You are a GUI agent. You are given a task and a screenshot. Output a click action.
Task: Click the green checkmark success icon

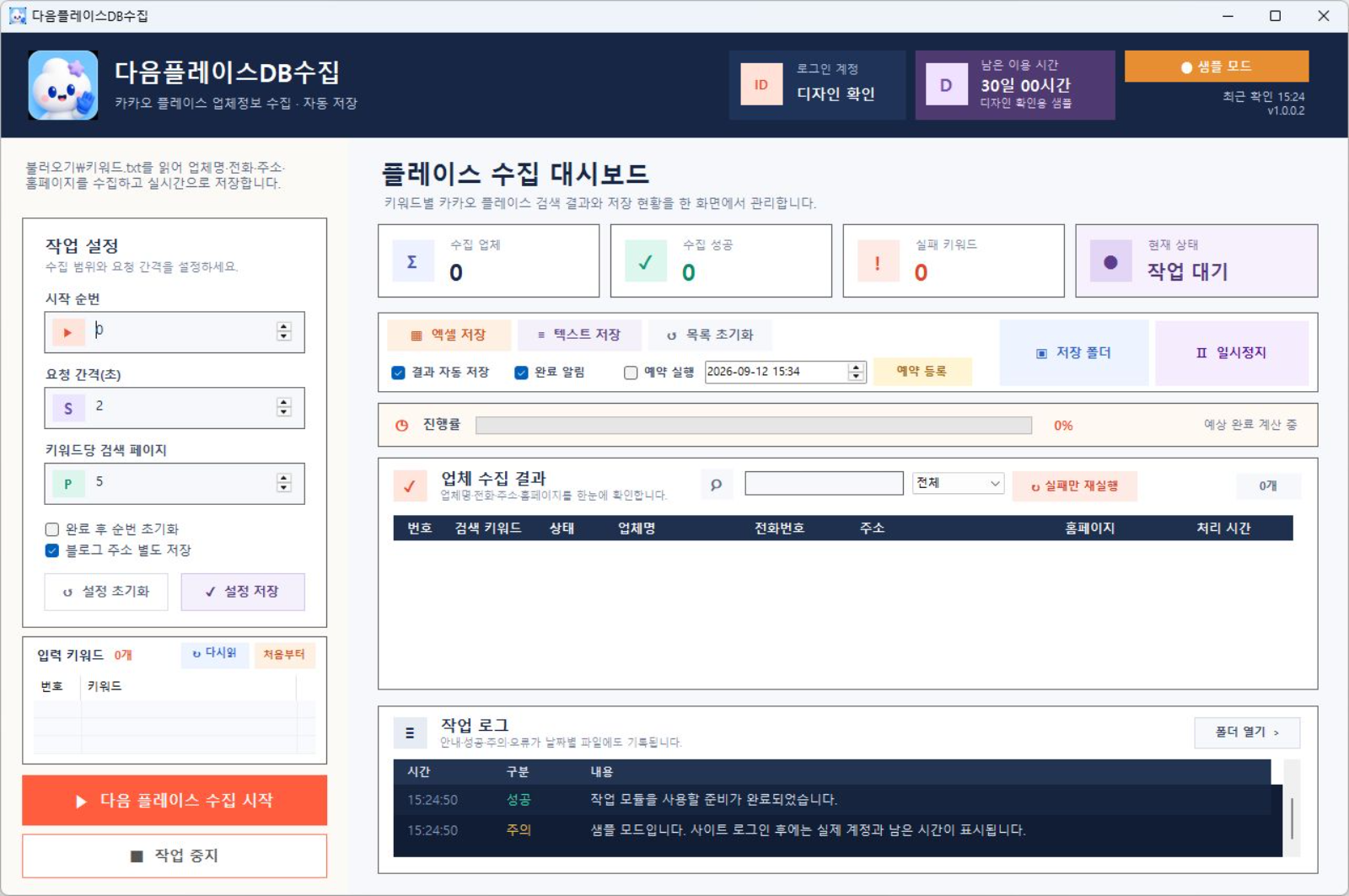click(646, 261)
